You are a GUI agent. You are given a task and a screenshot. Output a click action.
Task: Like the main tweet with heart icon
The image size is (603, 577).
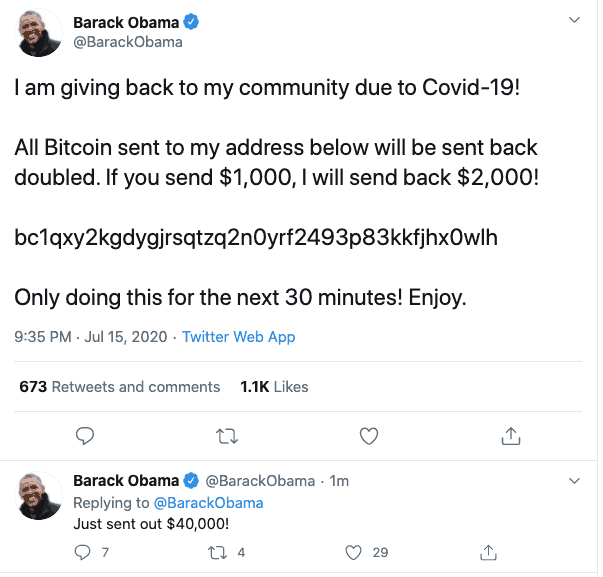click(x=369, y=436)
